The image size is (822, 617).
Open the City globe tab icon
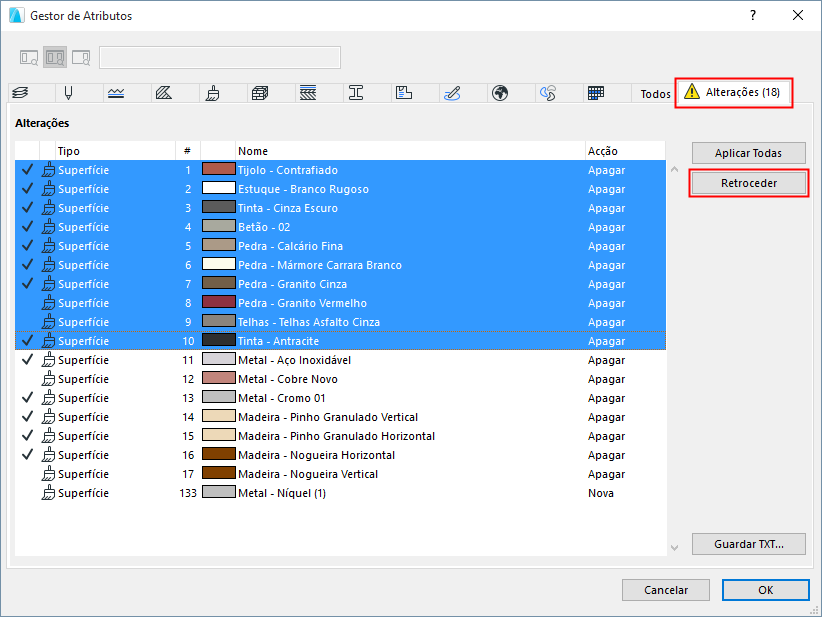[500, 93]
